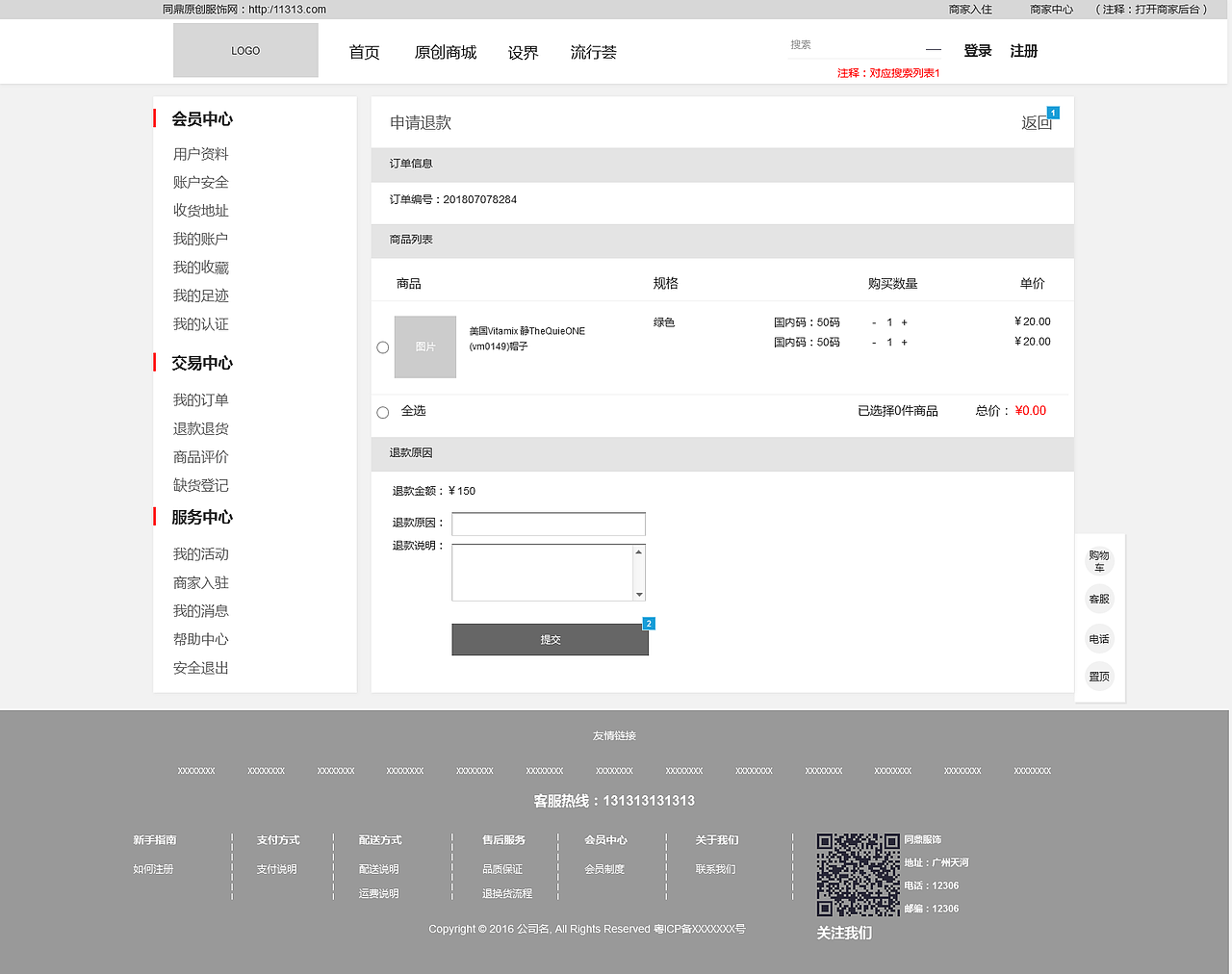Open 我的认证 in sidebar
The height and width of the screenshot is (974, 1232).
point(201,324)
